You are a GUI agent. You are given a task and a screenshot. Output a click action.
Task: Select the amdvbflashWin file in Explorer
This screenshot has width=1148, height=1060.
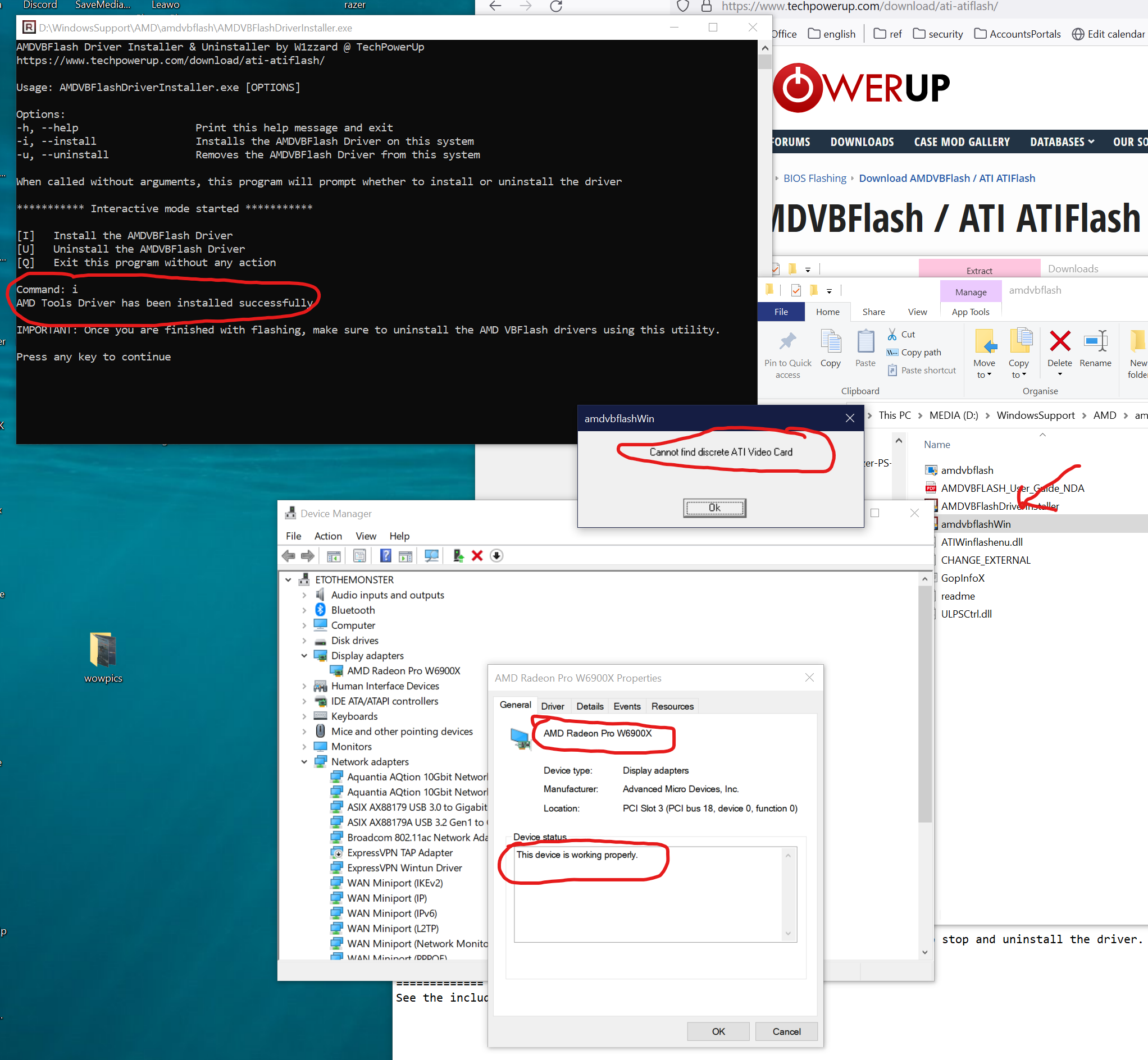(x=976, y=524)
